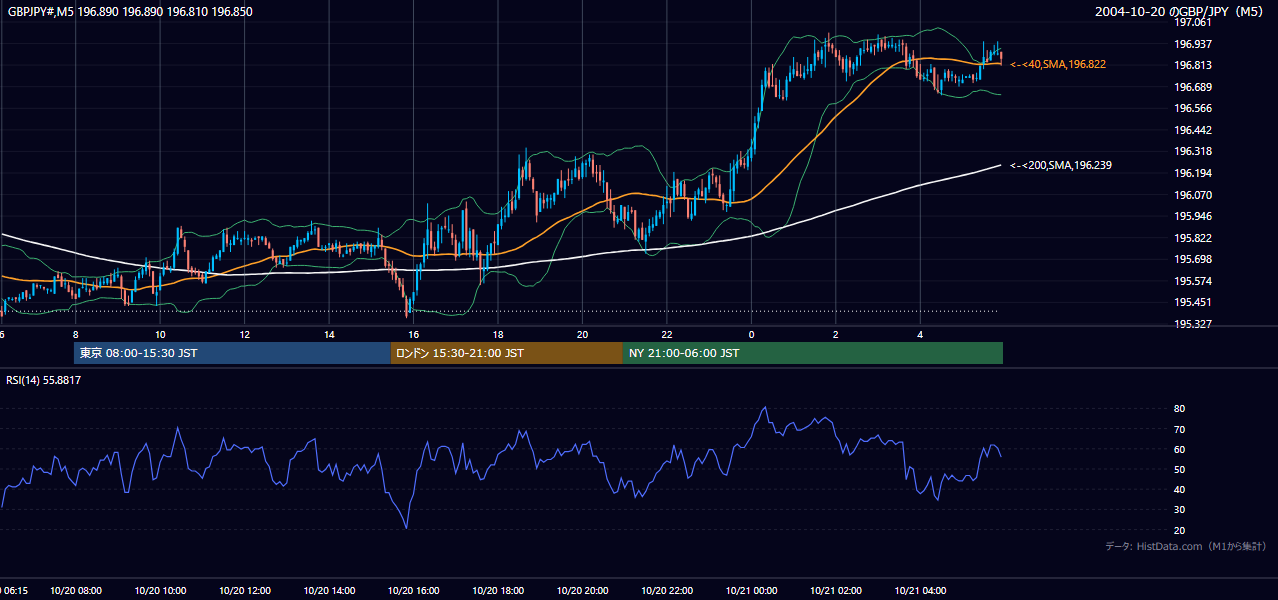This screenshot has width=1278, height=600.
Task: Click the 10/20 14:00 time axis label
Action: pos(329,590)
